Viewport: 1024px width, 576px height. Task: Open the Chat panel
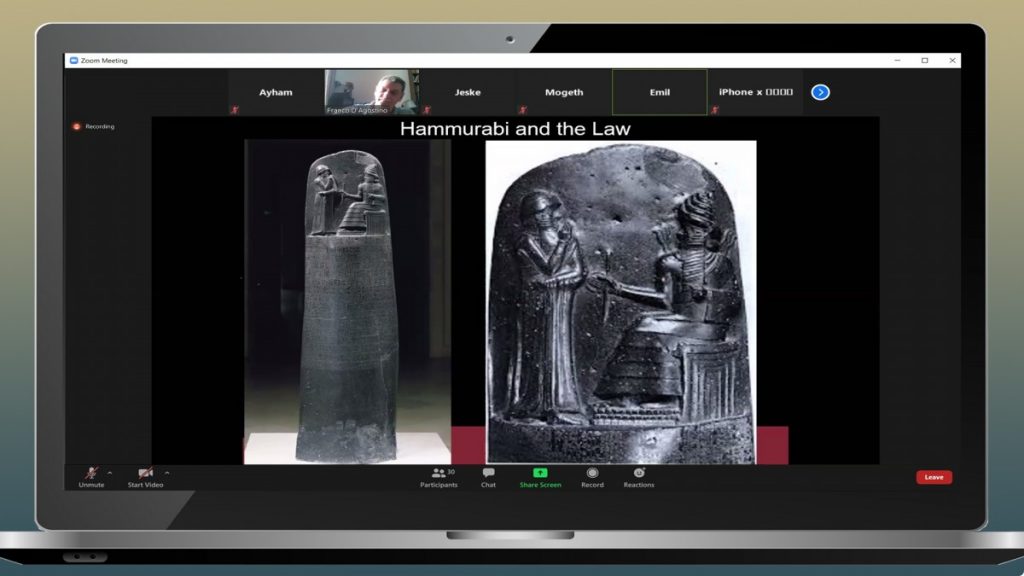[x=488, y=477]
